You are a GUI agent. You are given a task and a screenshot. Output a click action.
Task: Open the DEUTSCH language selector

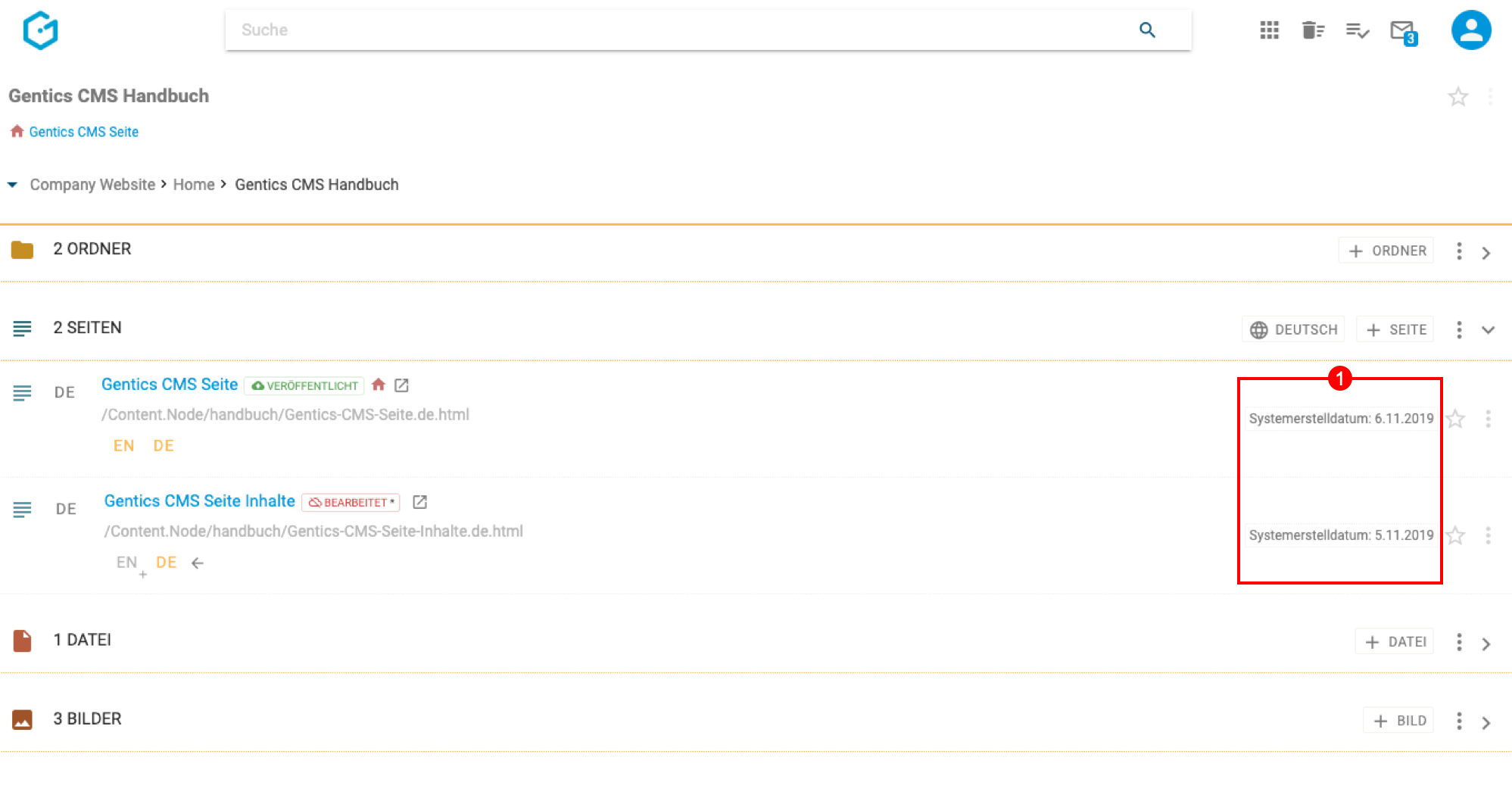click(1294, 330)
